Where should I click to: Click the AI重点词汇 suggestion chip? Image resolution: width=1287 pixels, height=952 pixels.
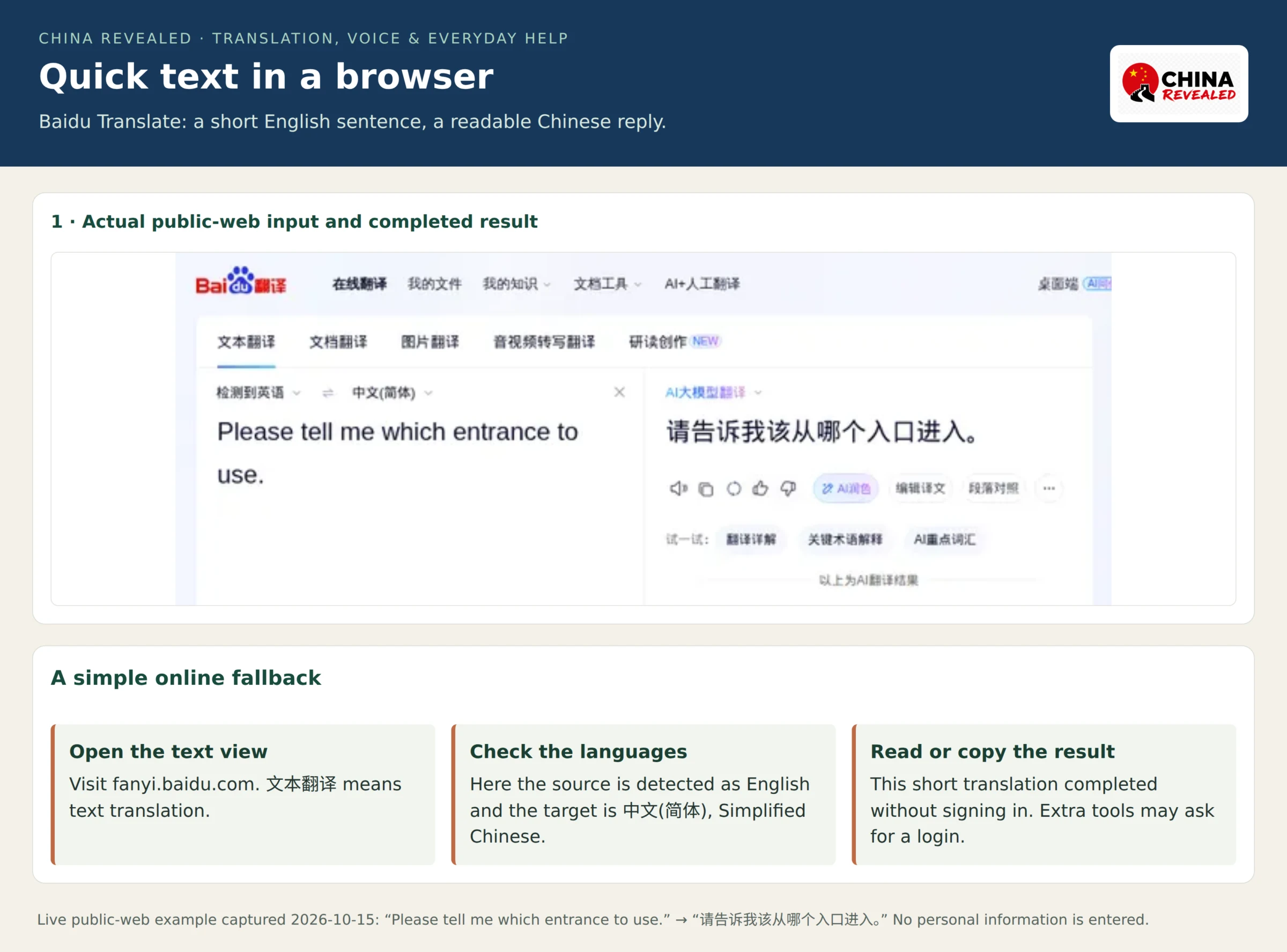[944, 540]
